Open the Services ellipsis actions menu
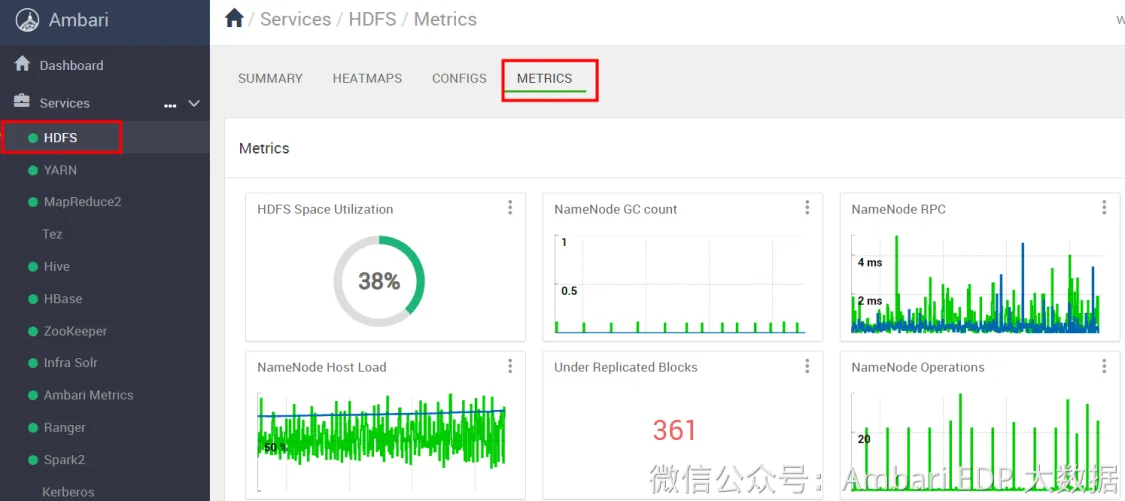Viewport: 1125px width, 501px height. coord(170,105)
